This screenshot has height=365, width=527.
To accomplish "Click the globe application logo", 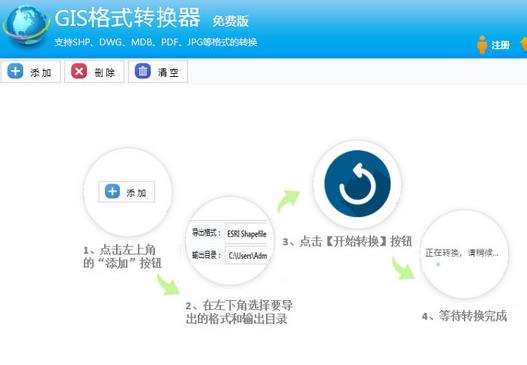I will pos(26,26).
